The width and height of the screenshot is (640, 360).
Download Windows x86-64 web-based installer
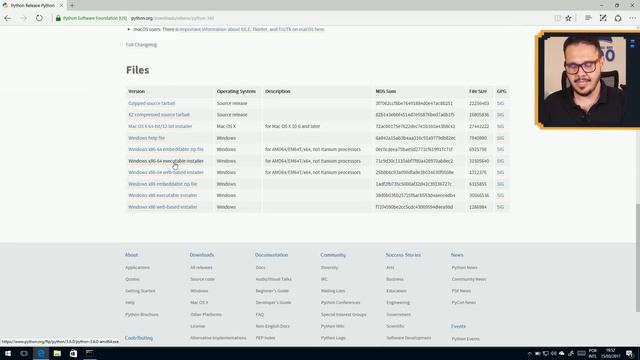166,172
